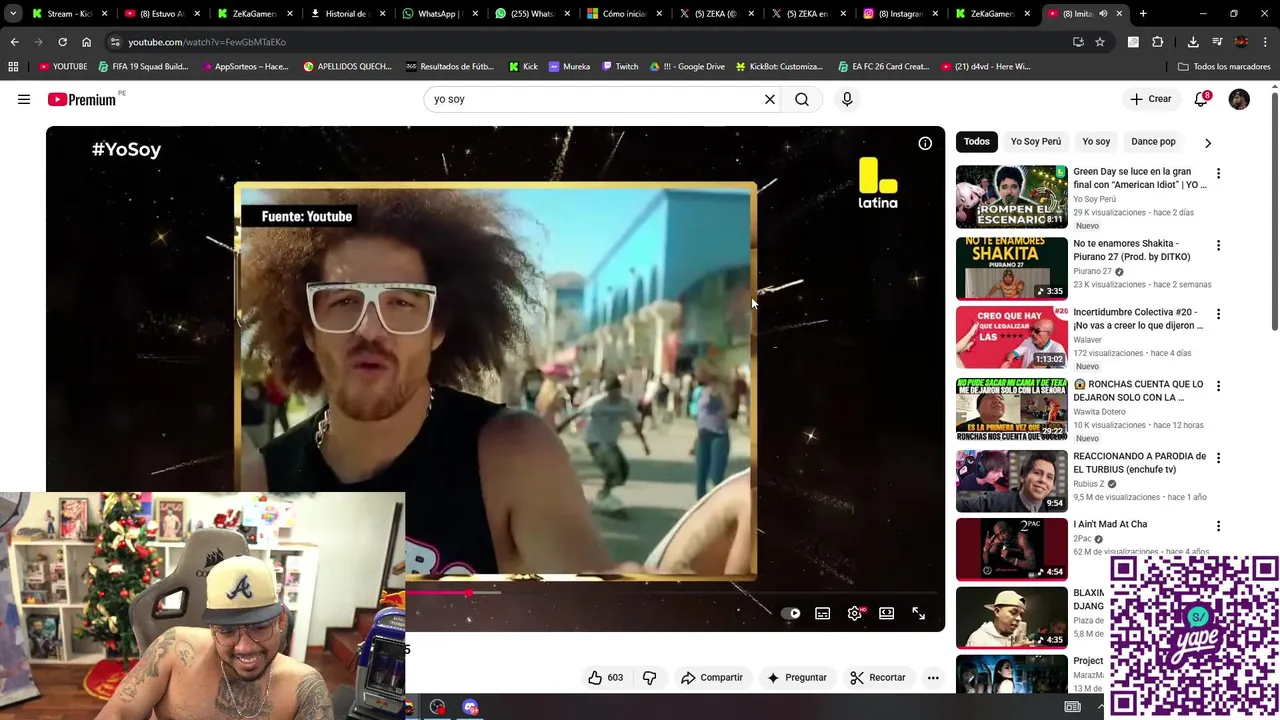Open player settings gear

point(855,614)
